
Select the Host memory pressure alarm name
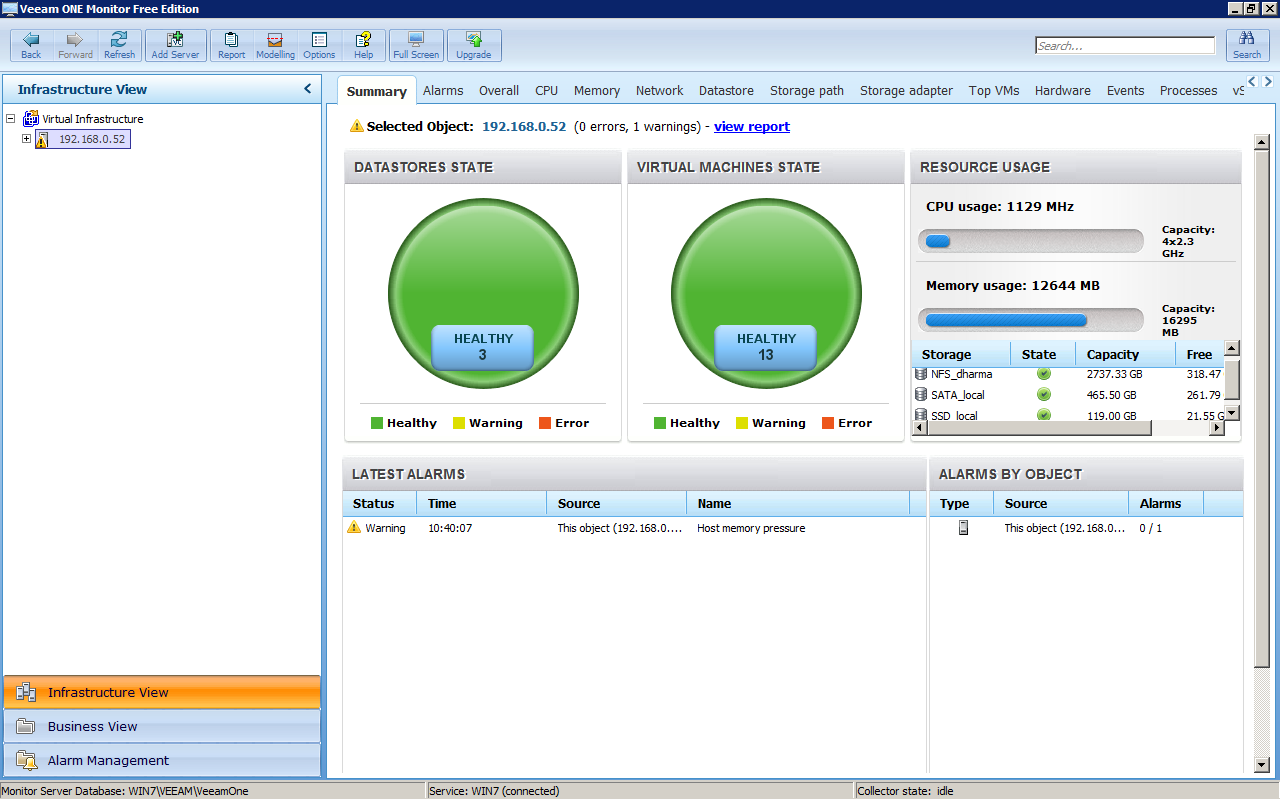(x=751, y=528)
